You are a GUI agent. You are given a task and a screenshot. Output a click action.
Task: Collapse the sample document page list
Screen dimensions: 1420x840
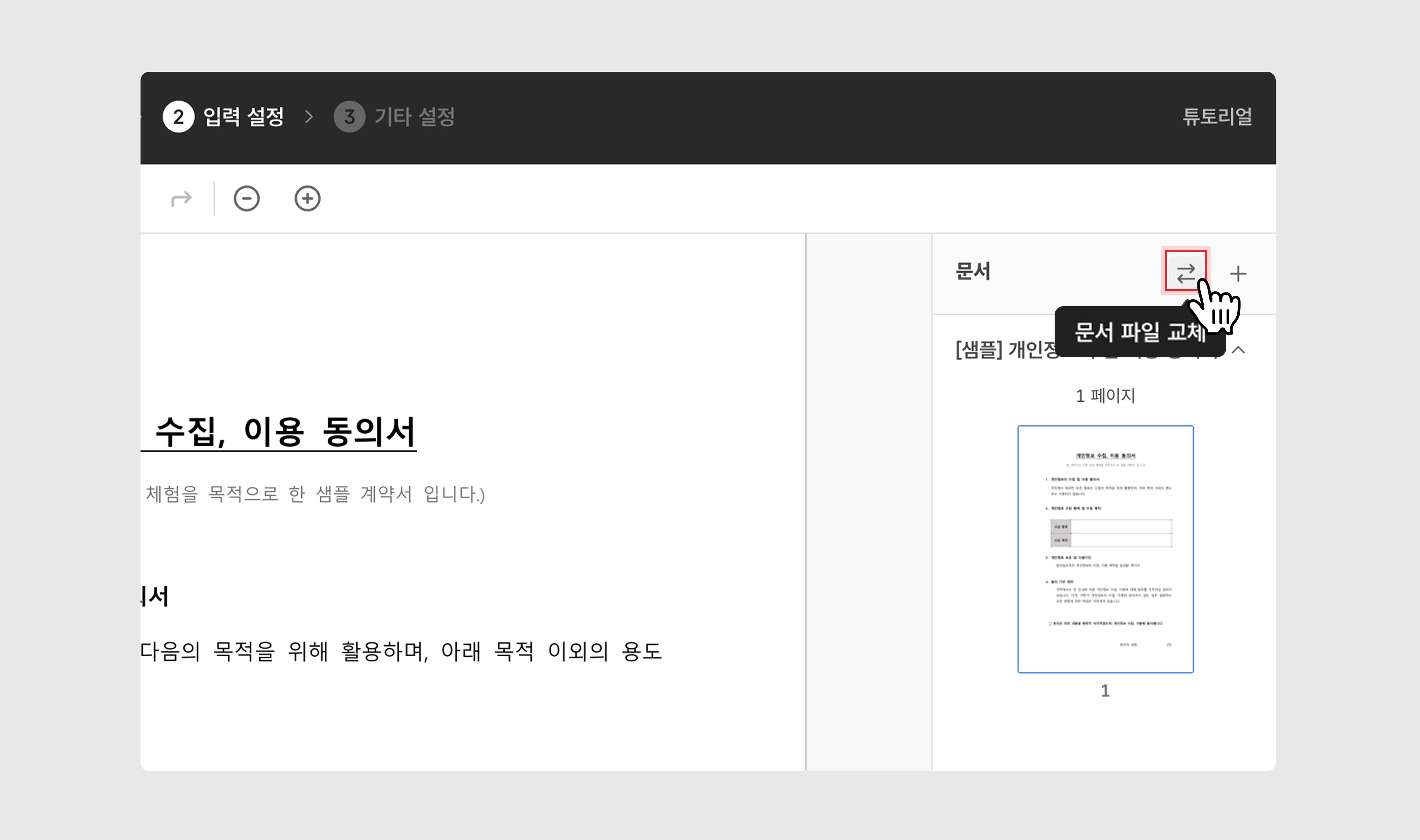pyautogui.click(x=1238, y=350)
